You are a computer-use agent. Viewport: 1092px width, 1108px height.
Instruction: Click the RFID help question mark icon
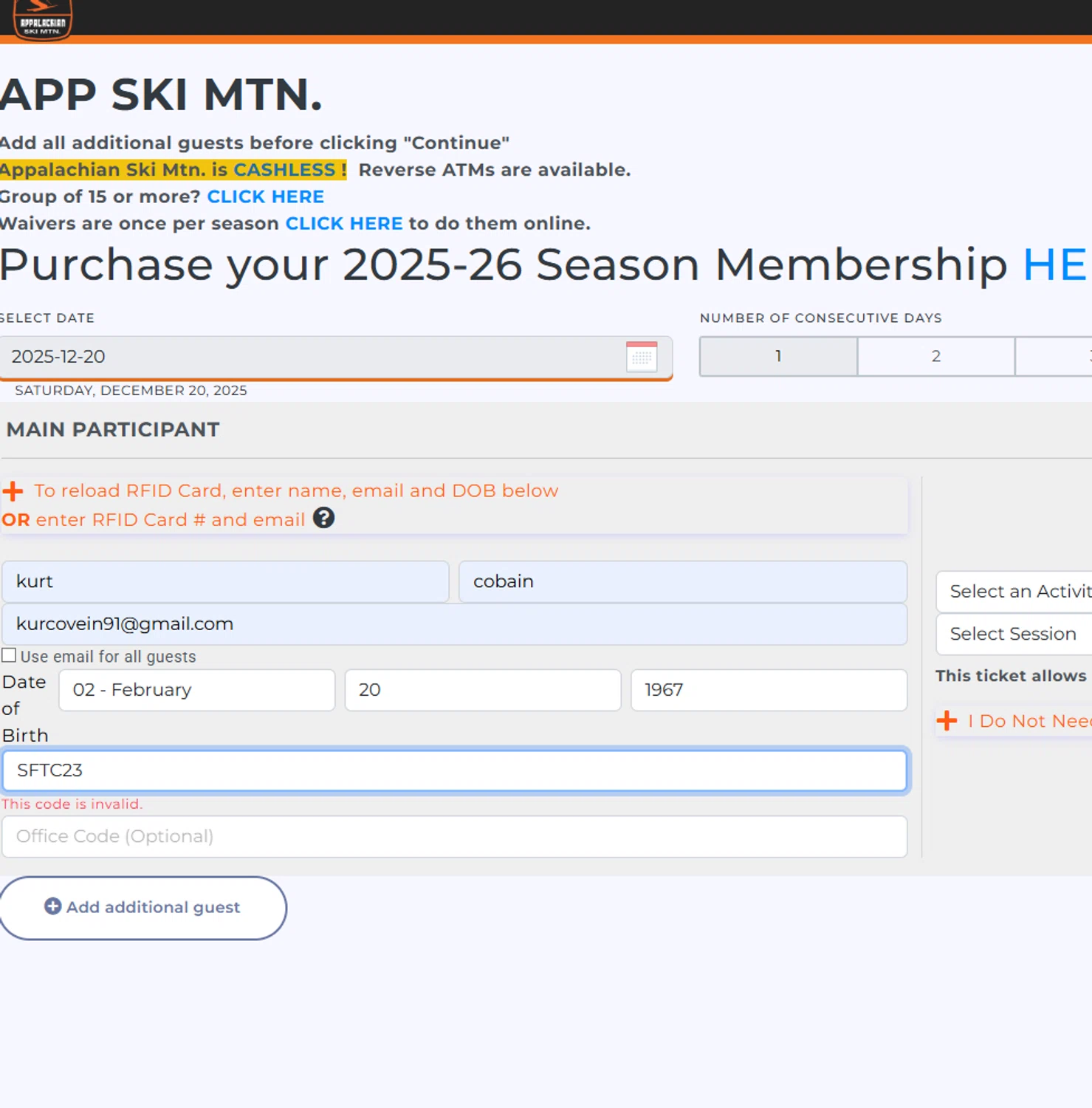point(323,519)
